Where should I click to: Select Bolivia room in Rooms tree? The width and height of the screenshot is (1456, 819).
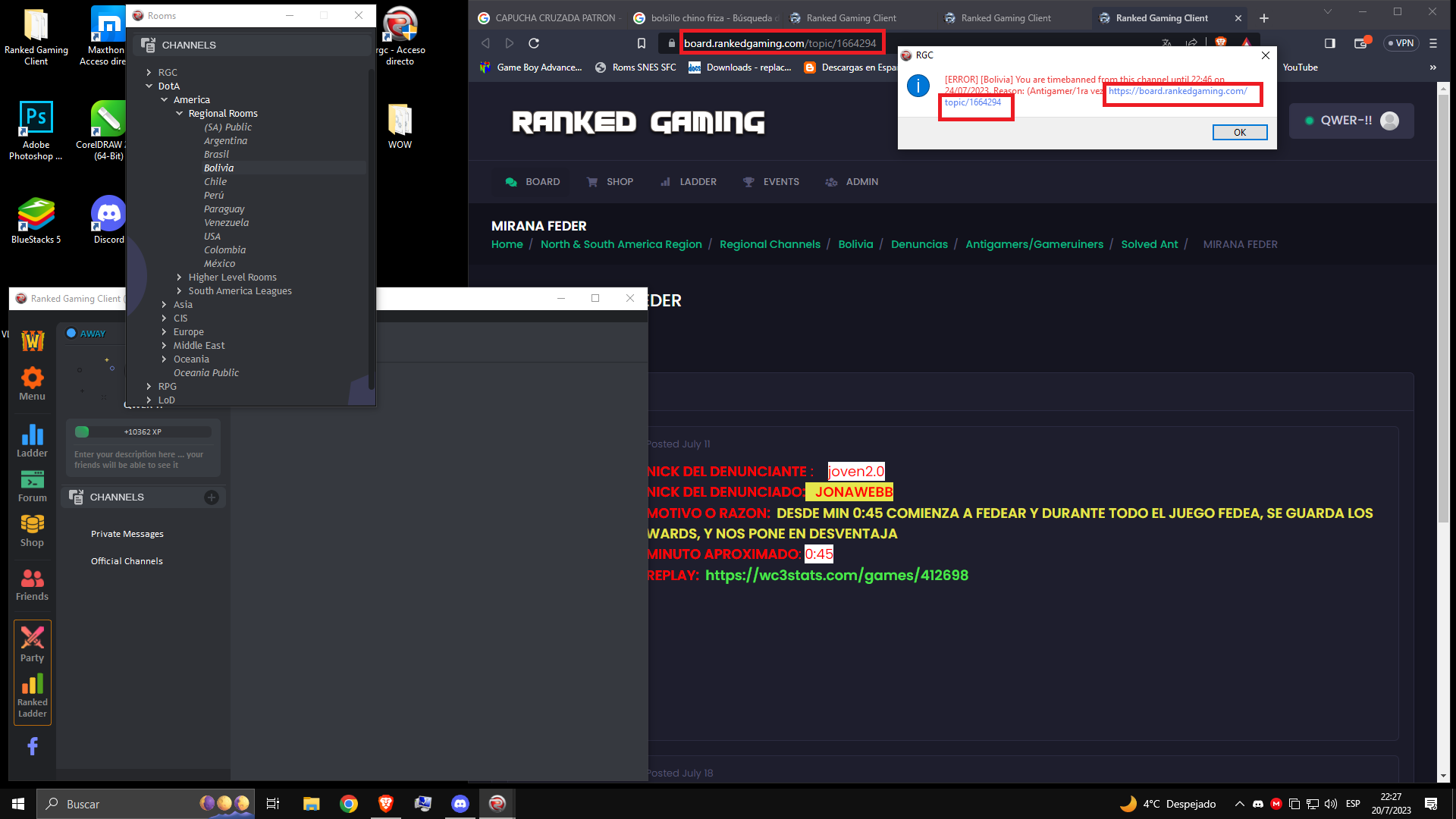218,168
